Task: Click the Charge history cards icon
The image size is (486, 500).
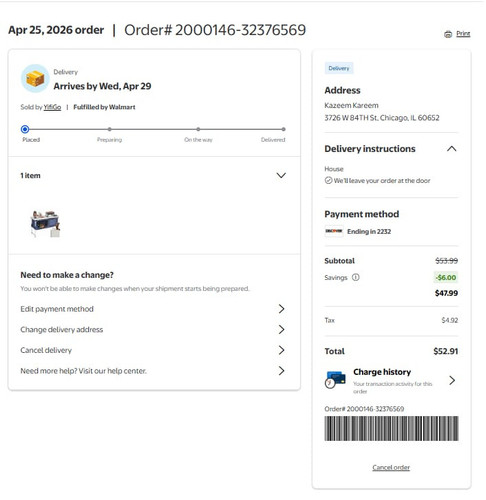Action: click(335, 380)
